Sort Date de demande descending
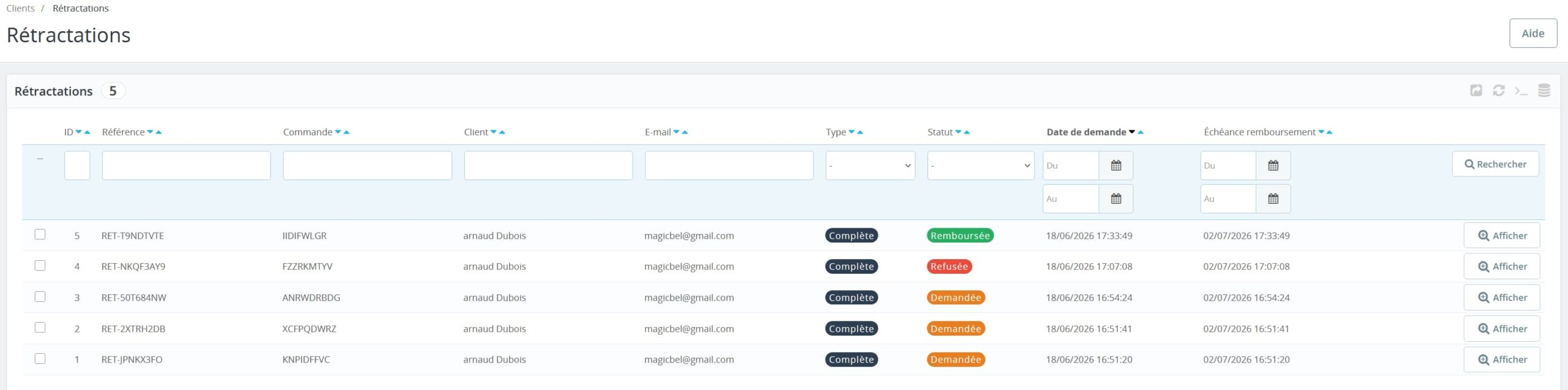The image size is (1568, 390). point(1132,132)
